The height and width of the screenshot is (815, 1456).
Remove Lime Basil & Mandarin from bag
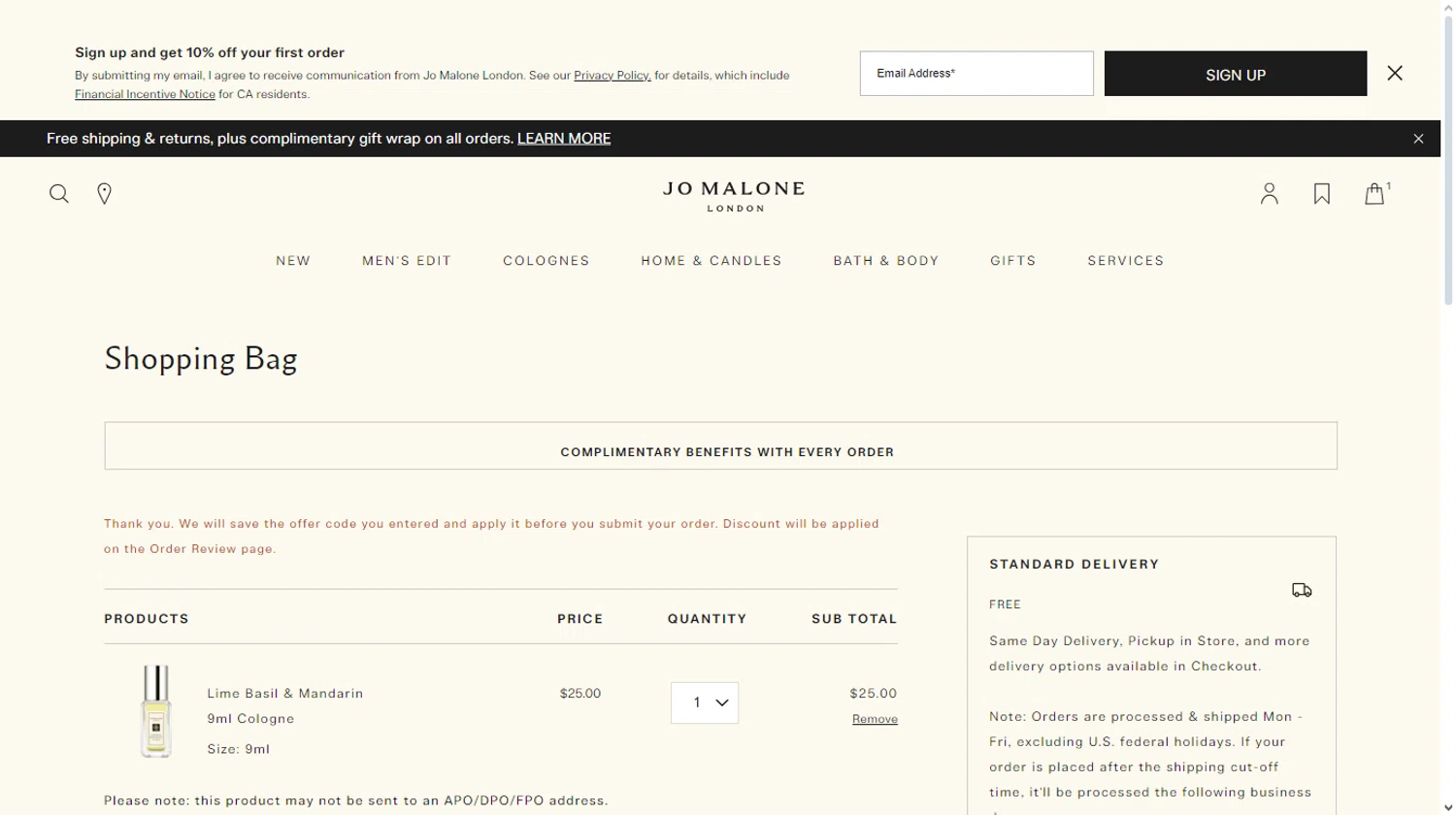(x=875, y=719)
